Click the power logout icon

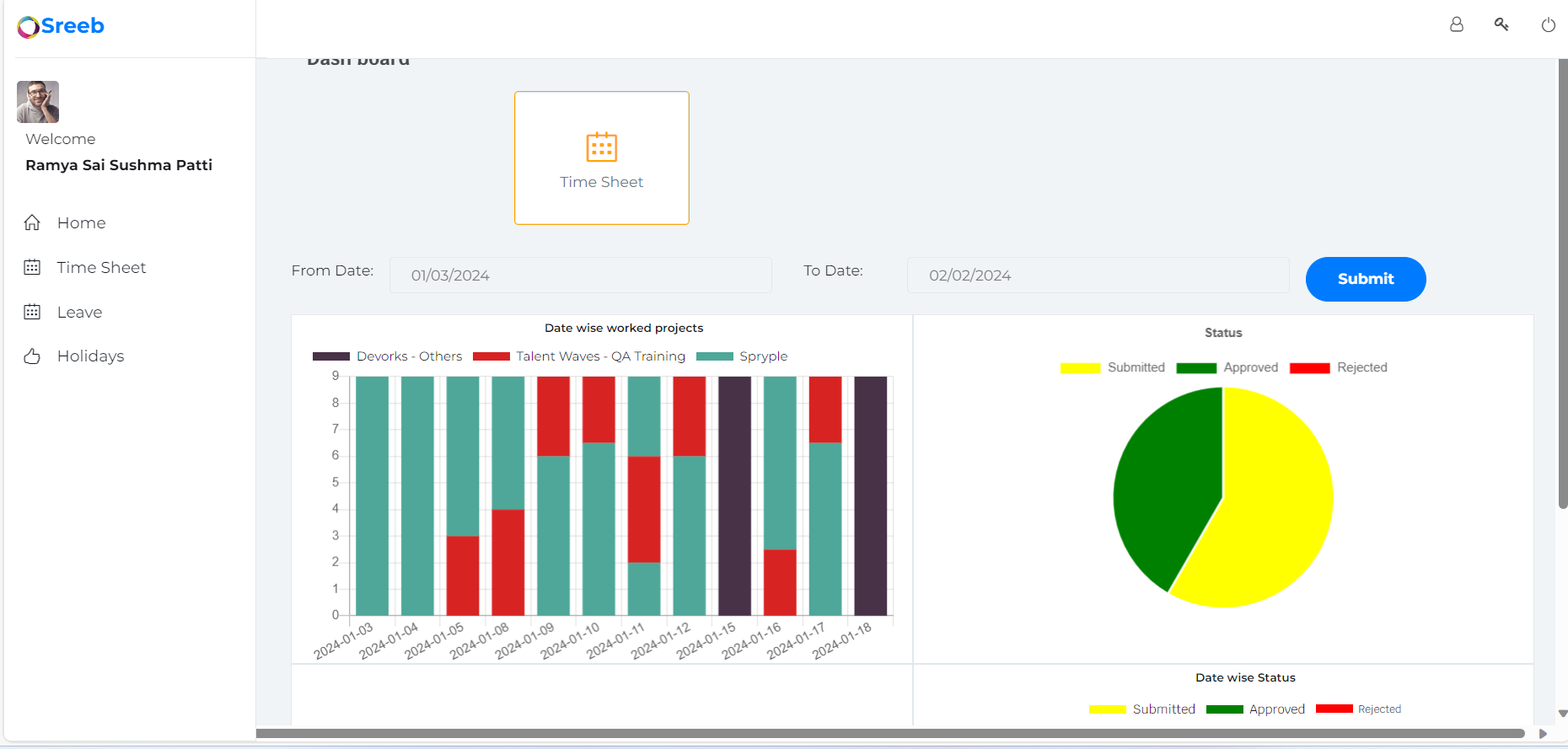[1548, 25]
